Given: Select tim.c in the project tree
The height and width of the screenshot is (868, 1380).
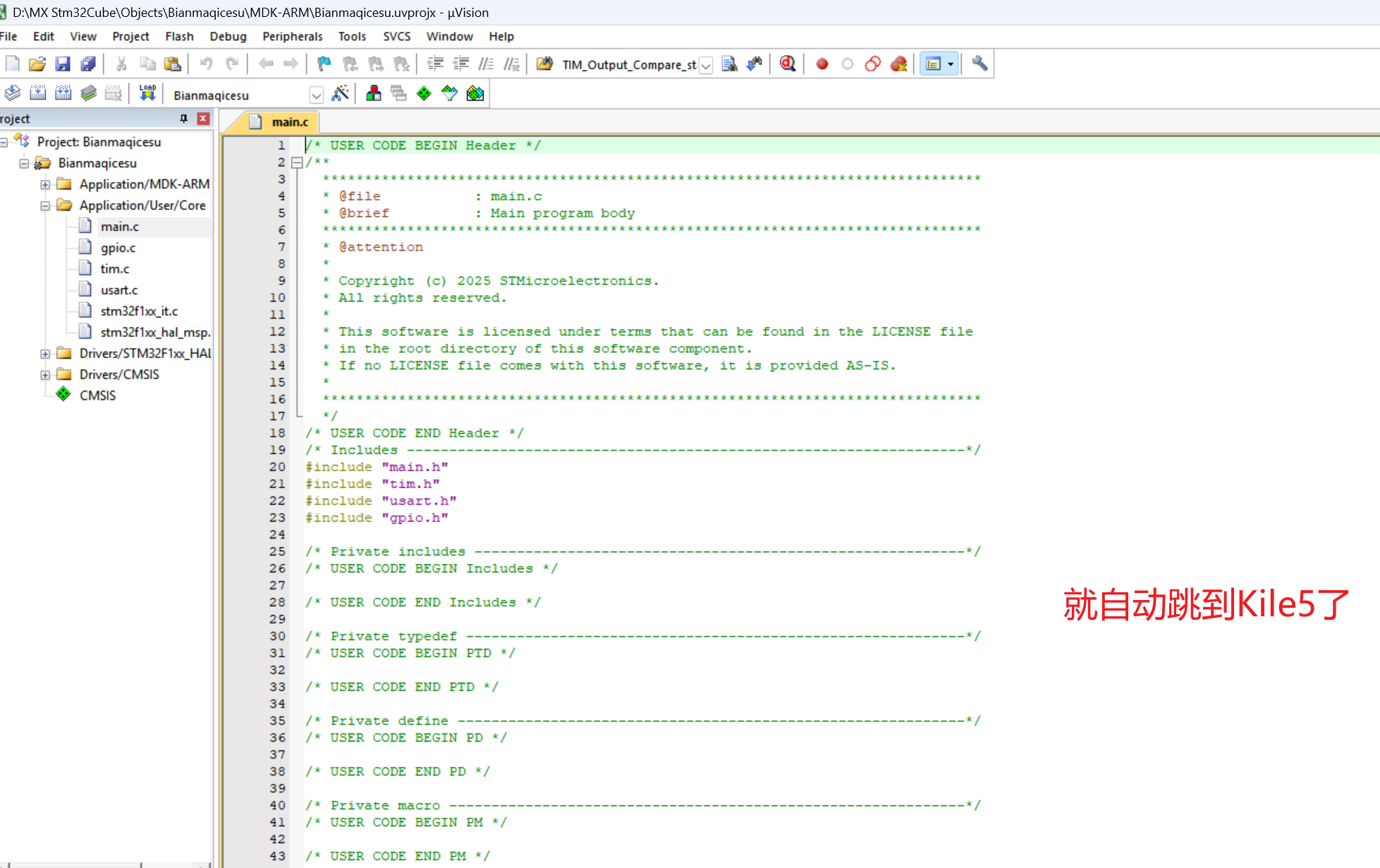Looking at the screenshot, I should point(114,269).
